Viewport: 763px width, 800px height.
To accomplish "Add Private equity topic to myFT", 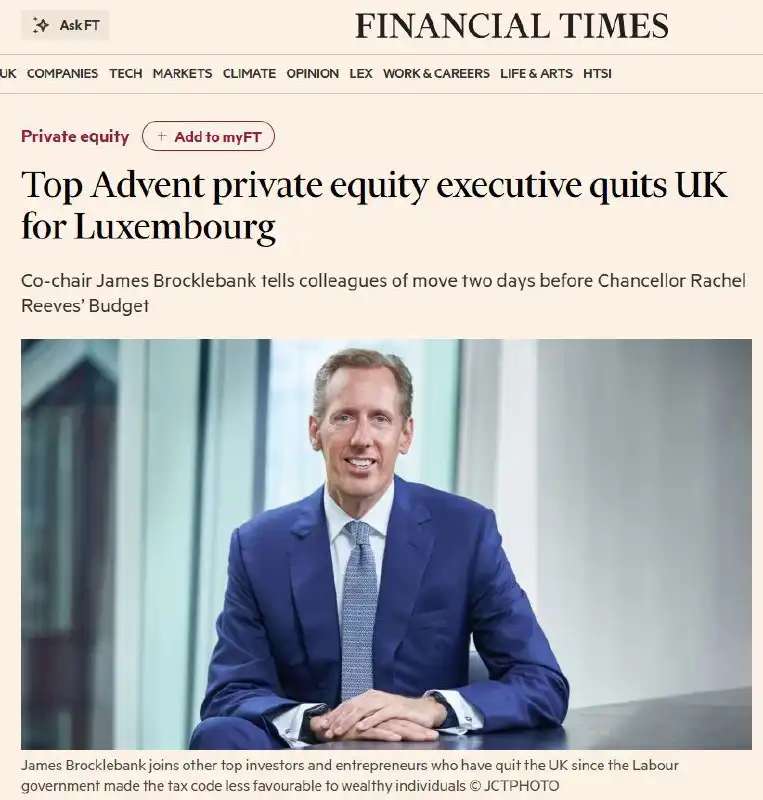I will [208, 137].
